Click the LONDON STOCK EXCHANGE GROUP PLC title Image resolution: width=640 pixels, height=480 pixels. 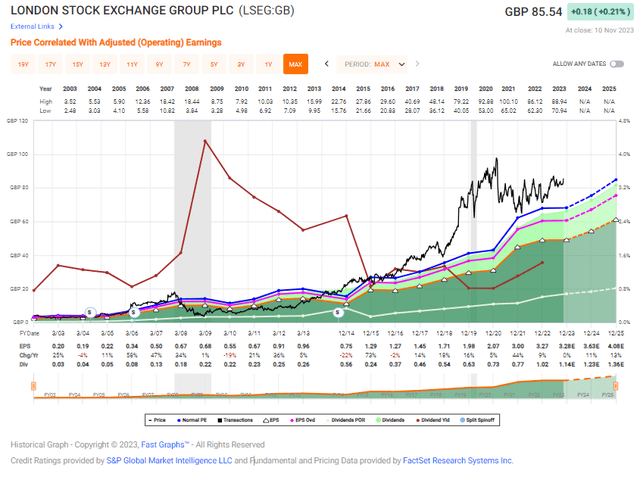pos(122,10)
